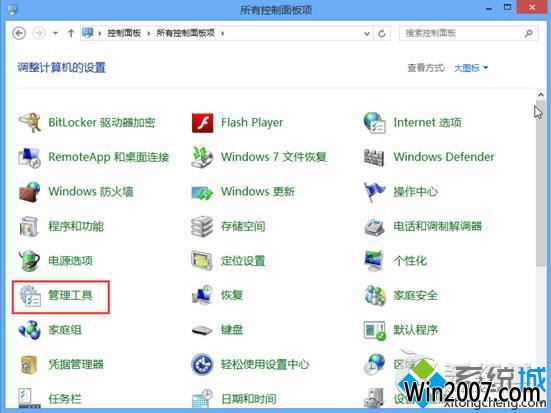
Task: Select the 控制面板 breadcrumb
Action: pos(124,33)
